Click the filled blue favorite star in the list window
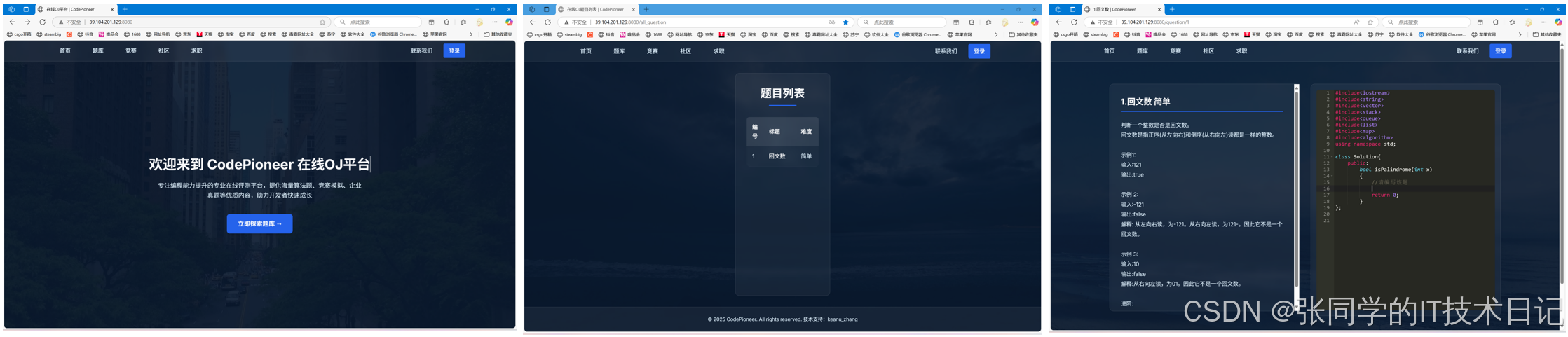Image resolution: width=1568 pixels, height=337 pixels. (845, 22)
